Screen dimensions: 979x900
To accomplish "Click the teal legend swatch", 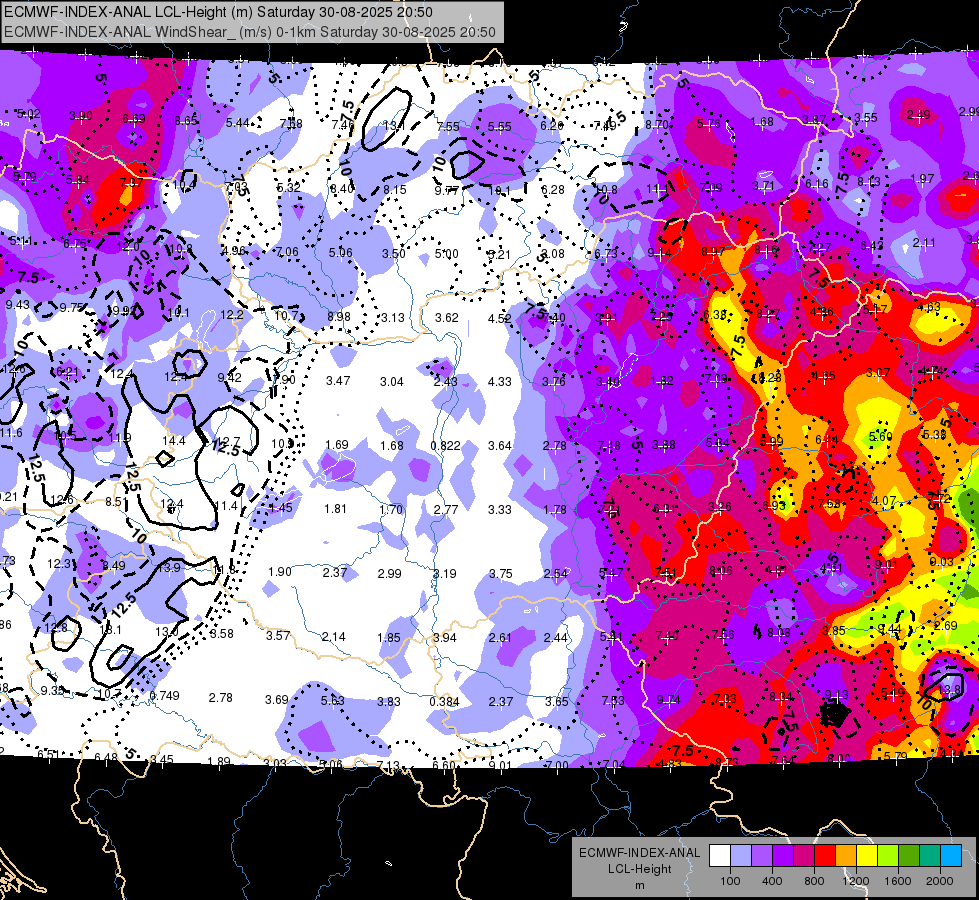I will [x=929, y=856].
